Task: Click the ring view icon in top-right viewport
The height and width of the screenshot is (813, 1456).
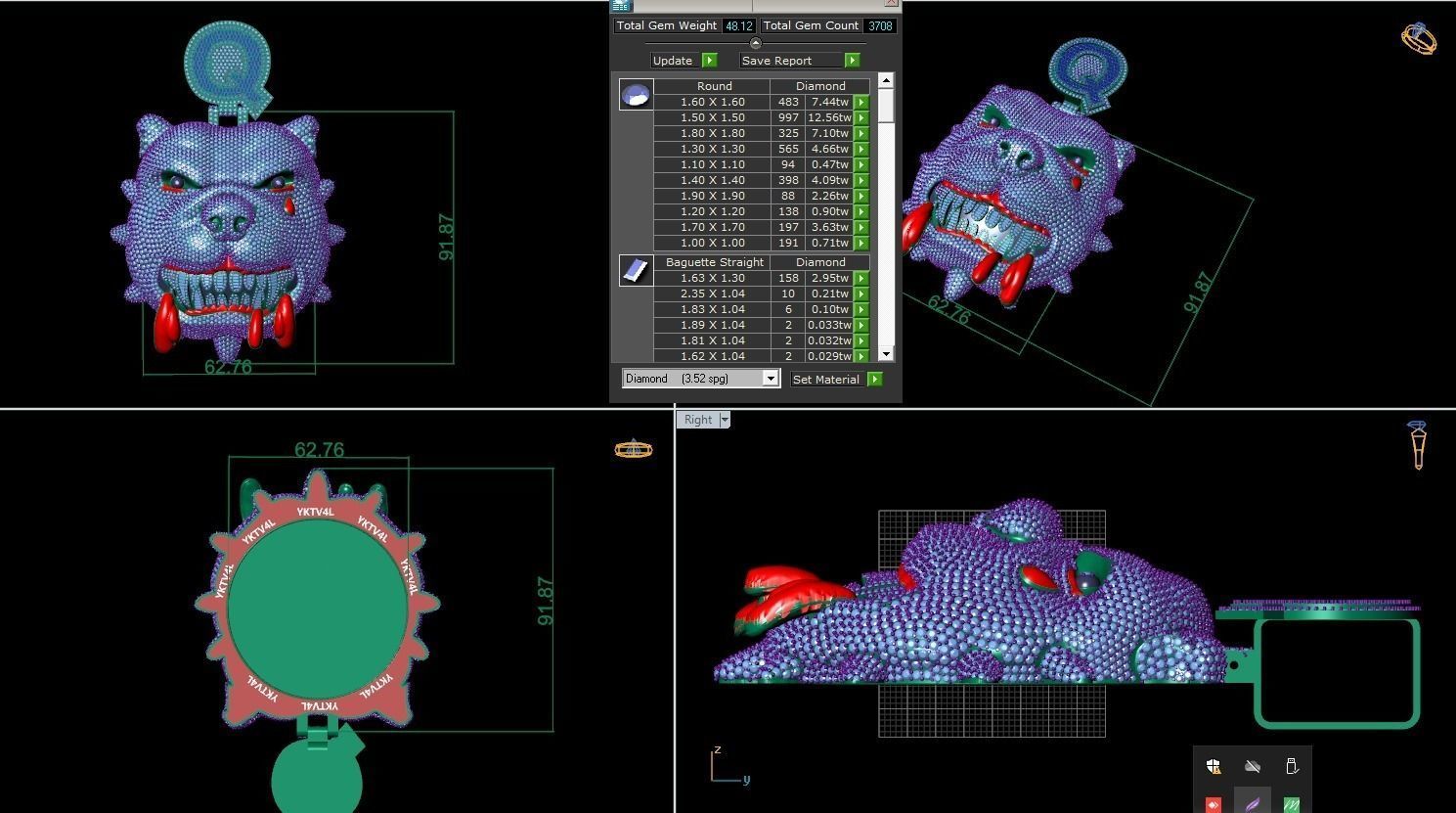Action: coord(1419,38)
